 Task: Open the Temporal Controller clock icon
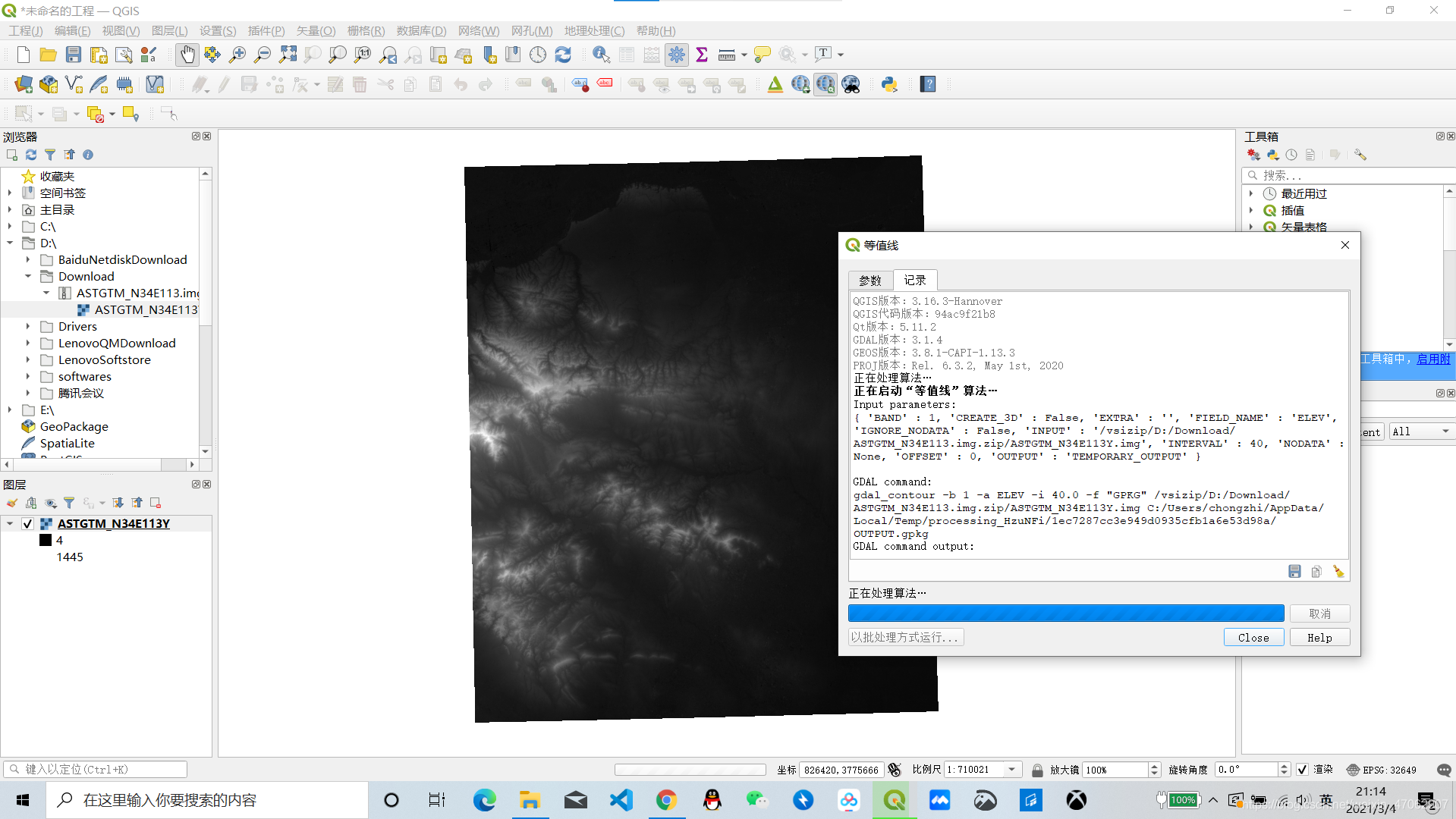click(x=538, y=55)
